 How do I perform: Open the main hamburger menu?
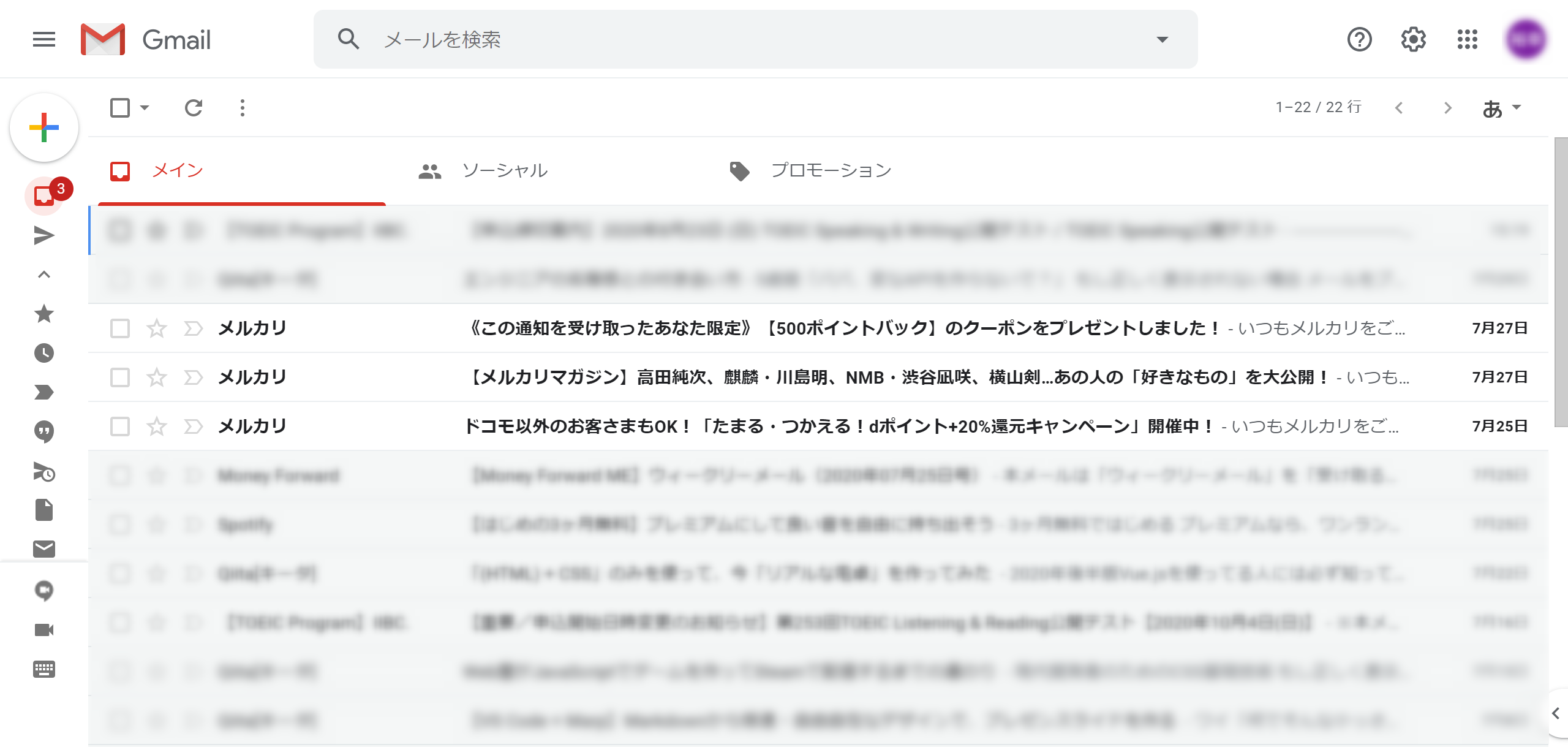pyautogui.click(x=44, y=39)
